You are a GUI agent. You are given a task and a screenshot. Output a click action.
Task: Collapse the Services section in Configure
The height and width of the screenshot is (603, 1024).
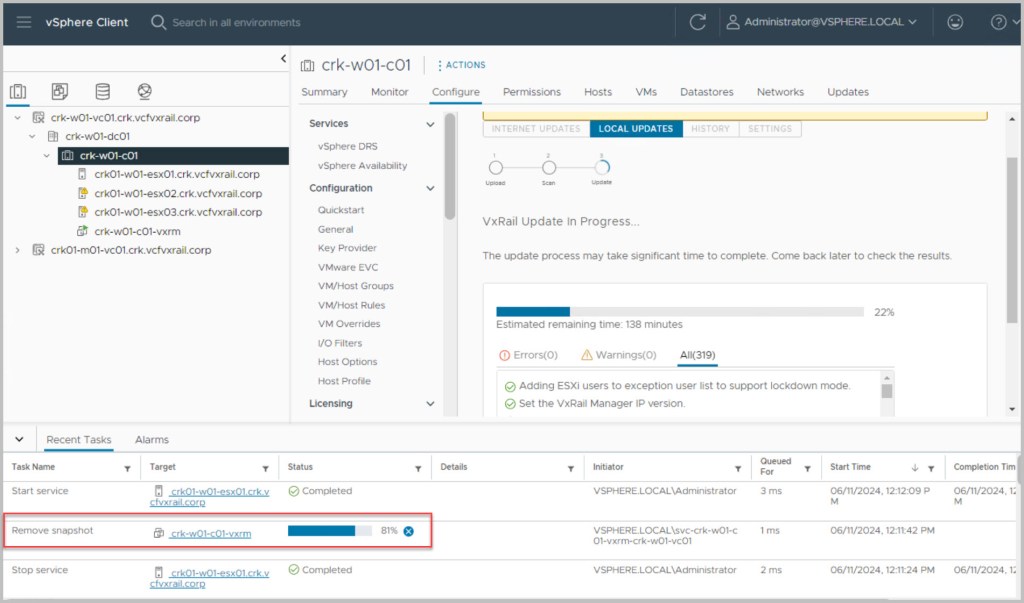pos(431,124)
